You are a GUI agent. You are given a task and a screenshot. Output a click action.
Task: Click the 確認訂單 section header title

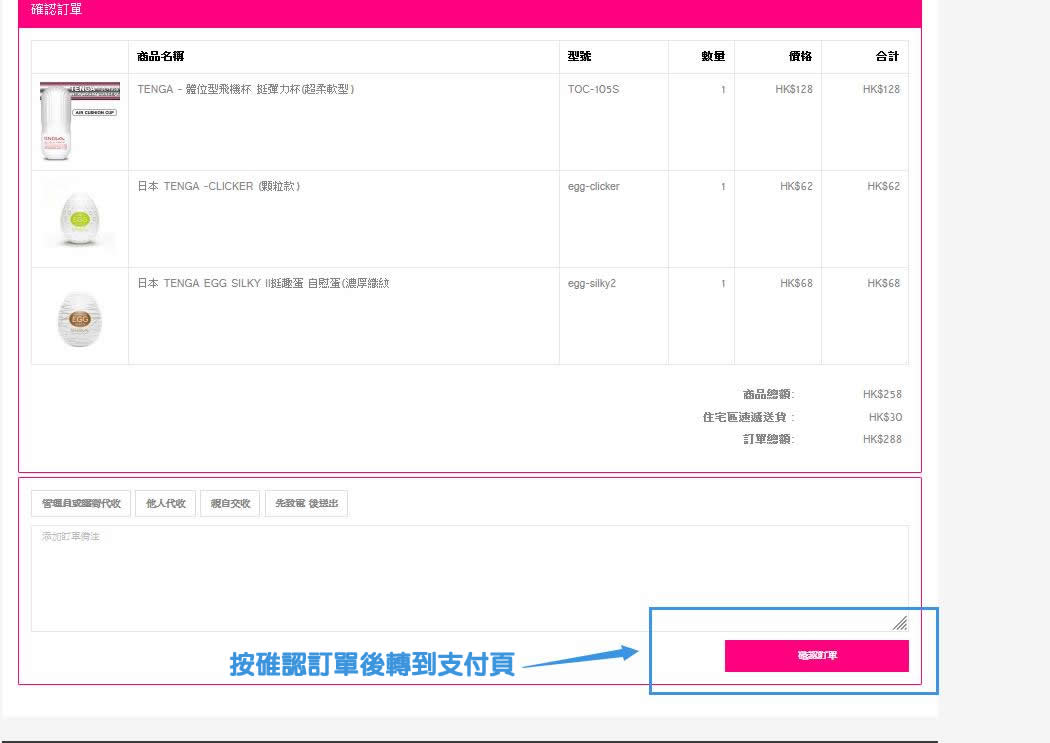57,9
